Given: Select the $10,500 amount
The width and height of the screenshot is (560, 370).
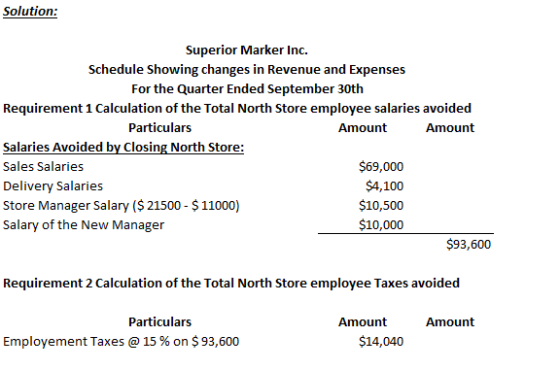Looking at the screenshot, I should pyautogui.click(x=381, y=206).
